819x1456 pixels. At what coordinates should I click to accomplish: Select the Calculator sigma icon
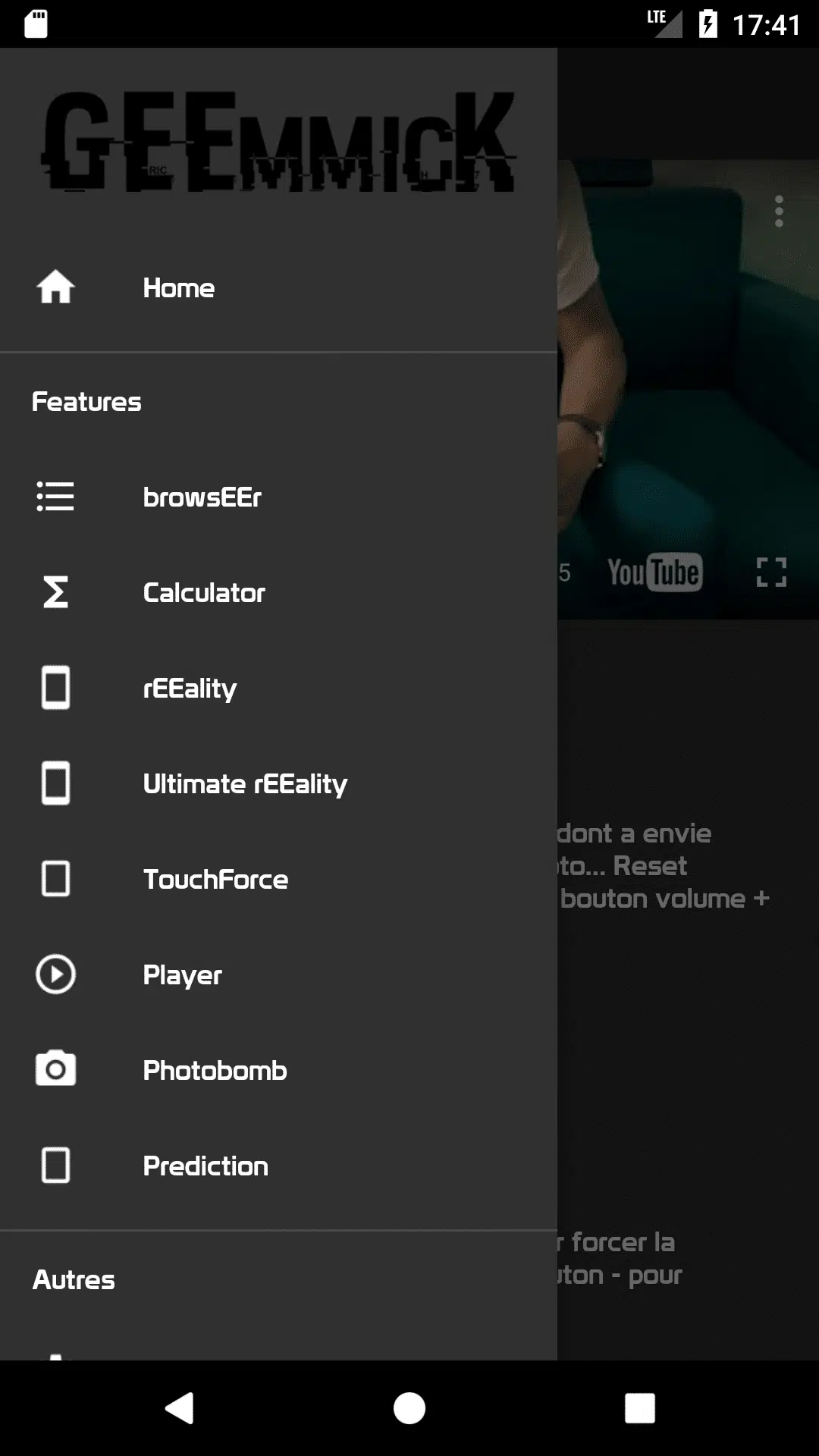click(x=55, y=592)
